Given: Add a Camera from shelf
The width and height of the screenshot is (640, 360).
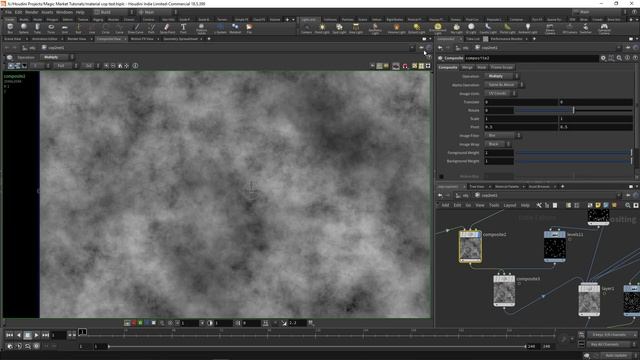Looking at the screenshot, I should pos(307,28).
